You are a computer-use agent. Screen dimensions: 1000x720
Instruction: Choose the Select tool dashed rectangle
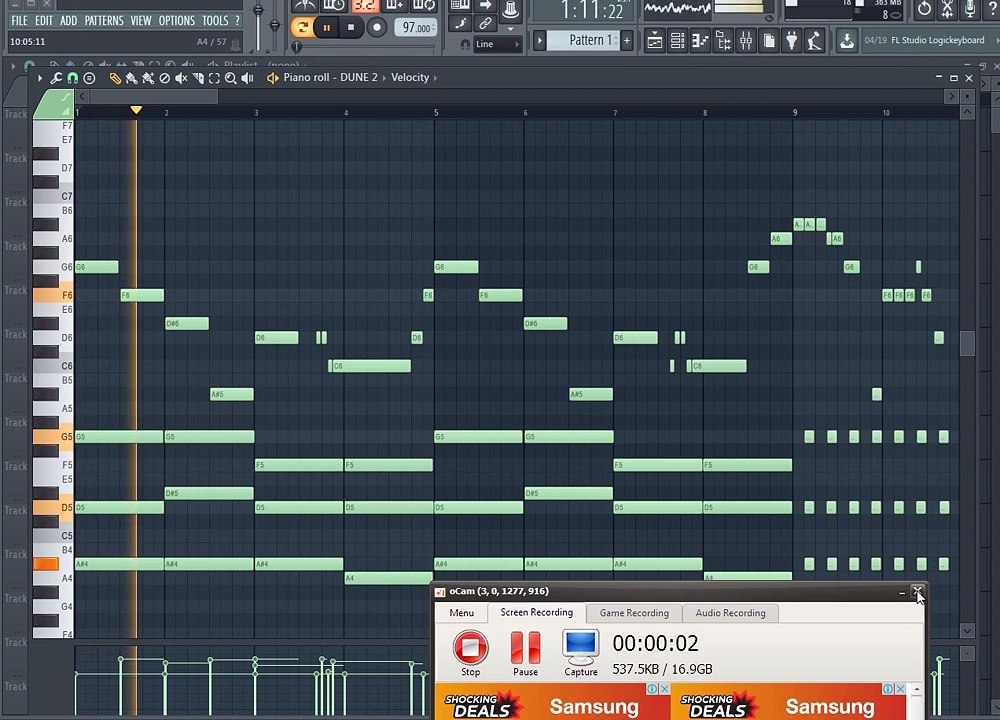click(x=214, y=78)
